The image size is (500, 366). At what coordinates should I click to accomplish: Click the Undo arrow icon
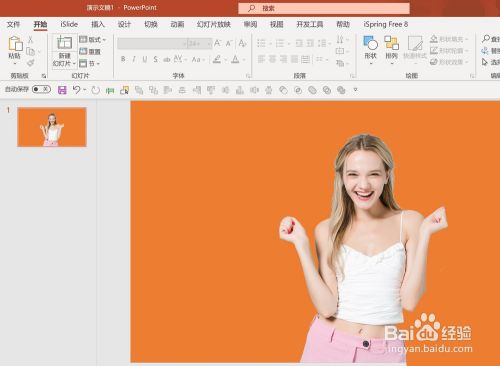77,90
